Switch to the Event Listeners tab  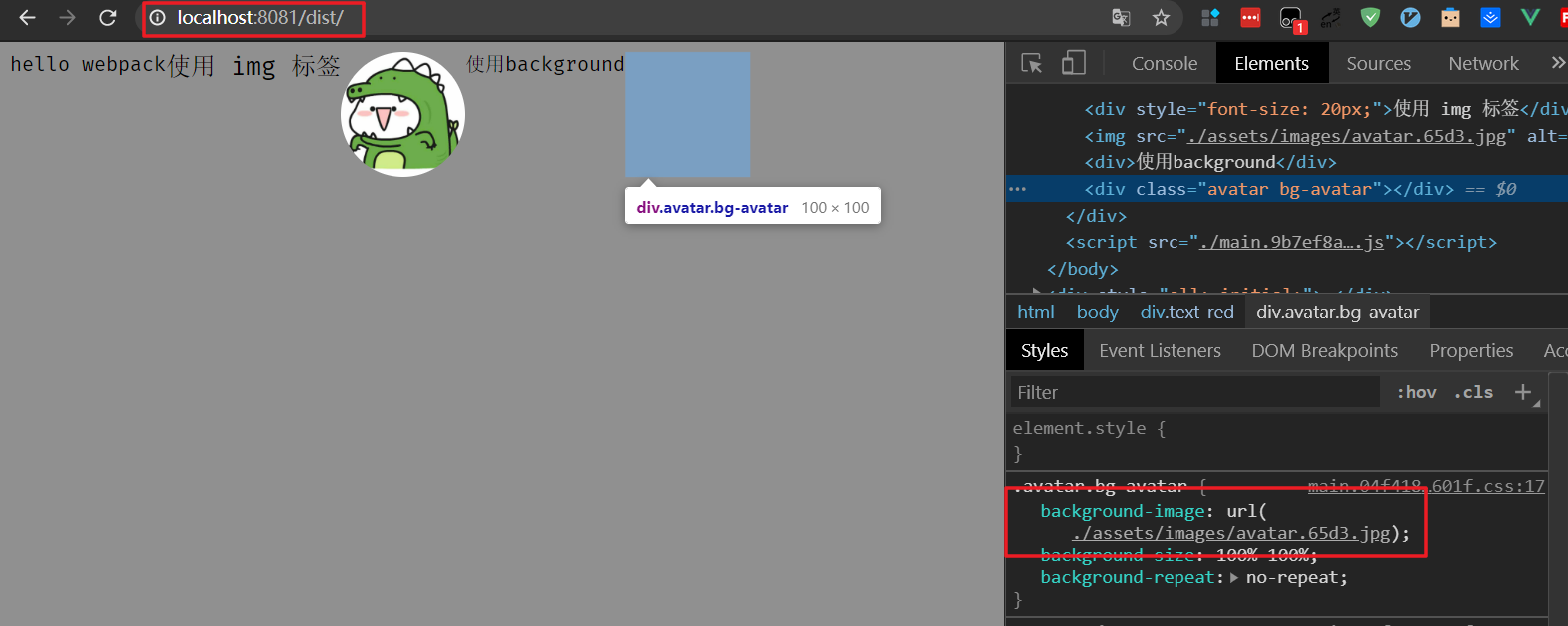pyautogui.click(x=1160, y=351)
